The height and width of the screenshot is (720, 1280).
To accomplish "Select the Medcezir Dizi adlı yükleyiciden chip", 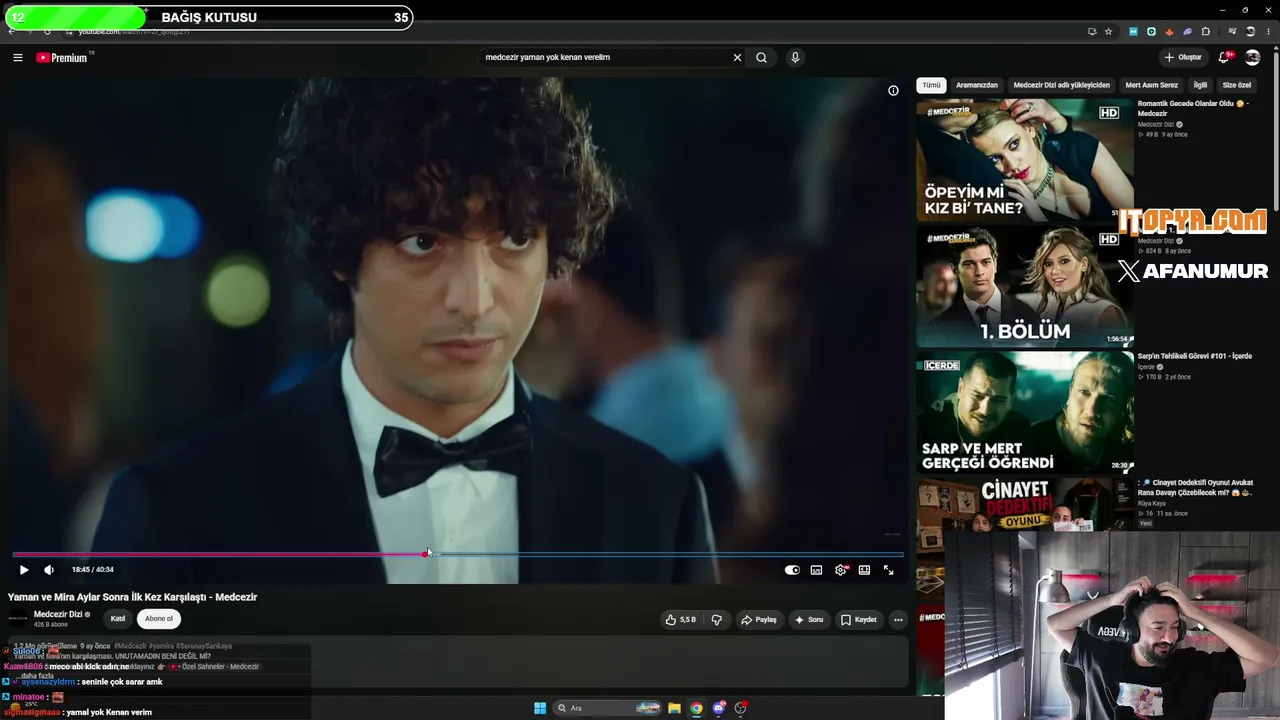I will pyautogui.click(x=1062, y=85).
